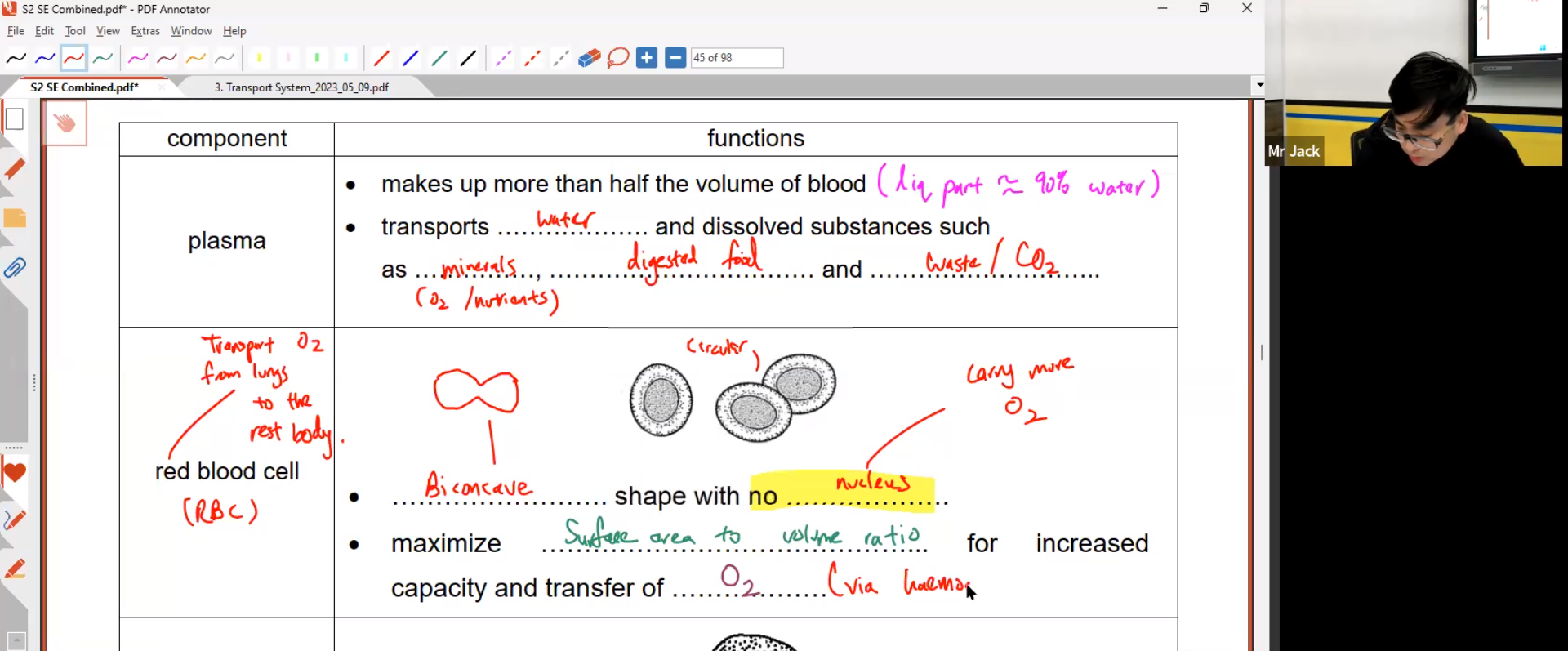
Task: Expand the document tab list dropdown arrow
Action: [1259, 85]
